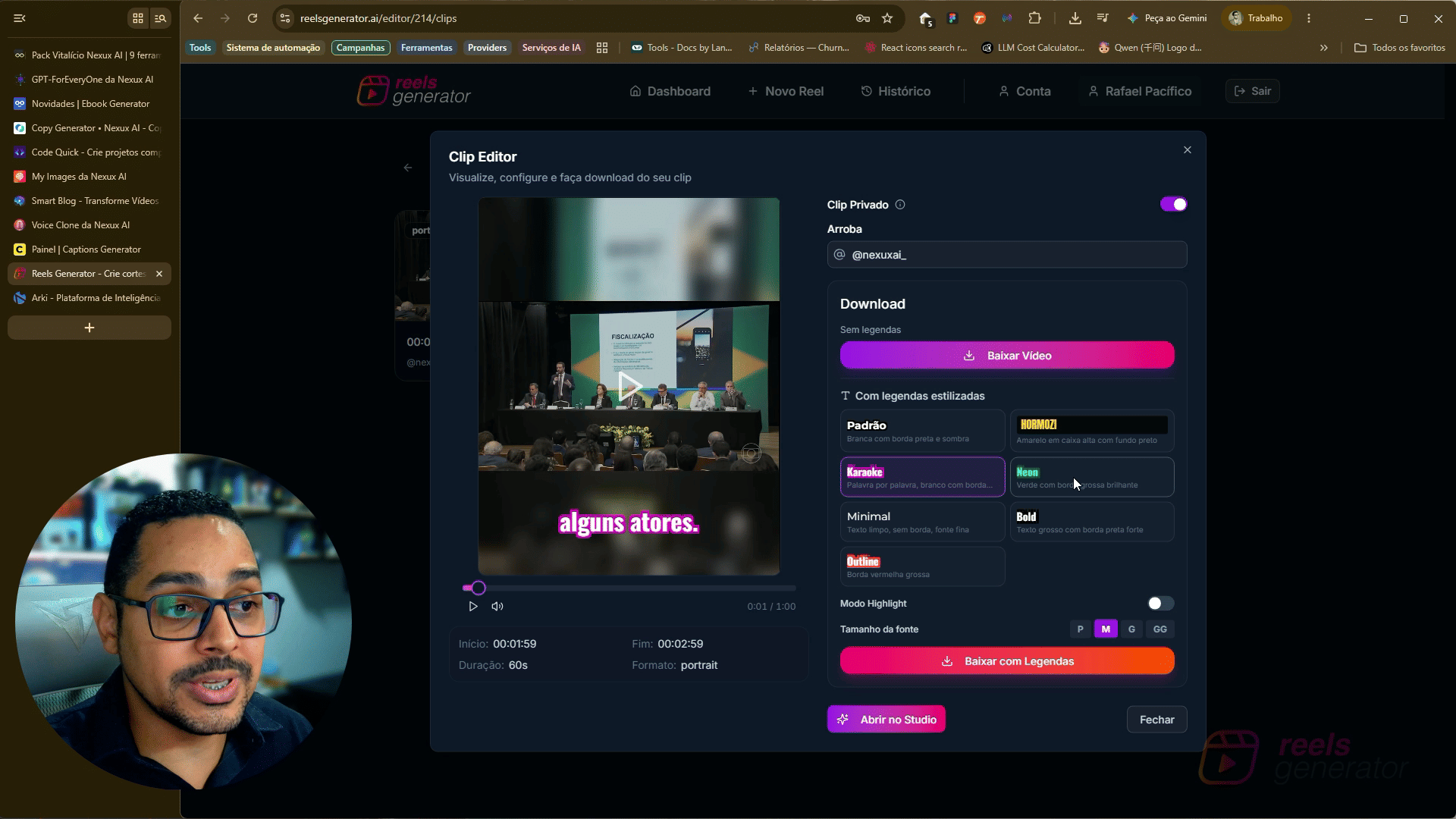Image resolution: width=1456 pixels, height=819 pixels.
Task: Open the tab search icon
Action: [161, 18]
